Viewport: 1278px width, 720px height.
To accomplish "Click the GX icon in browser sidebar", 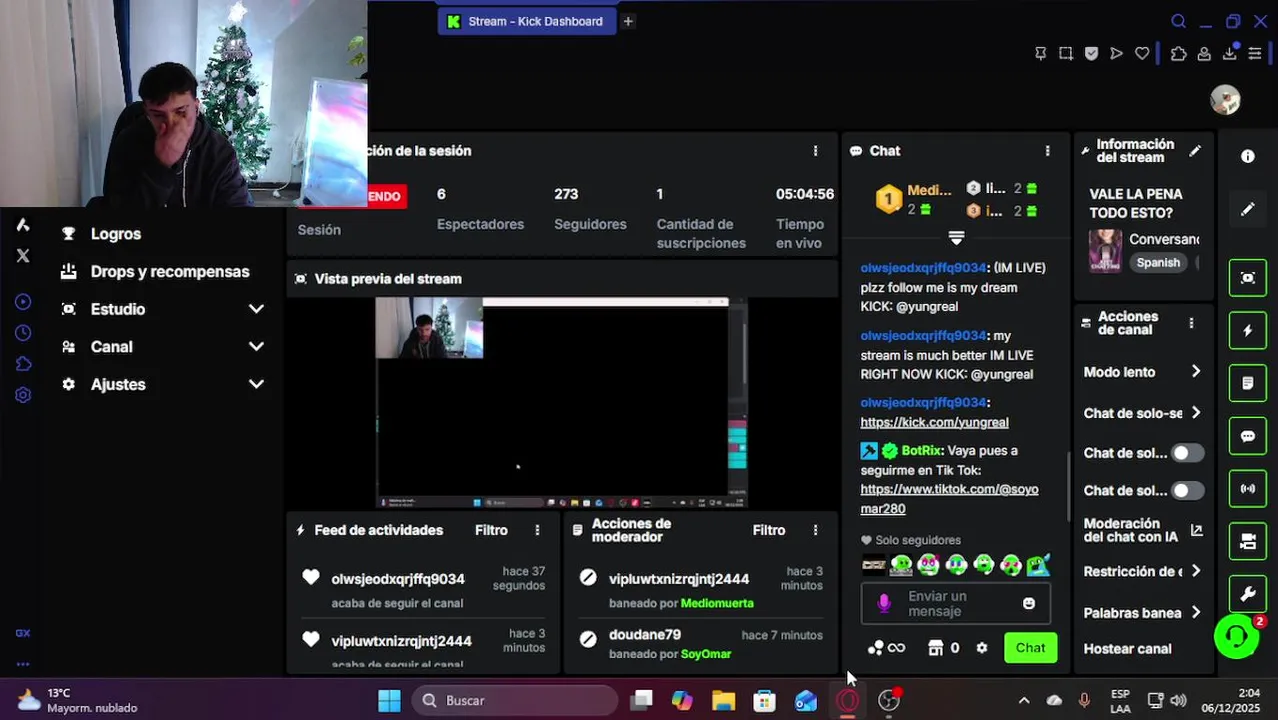I will [x=23, y=633].
